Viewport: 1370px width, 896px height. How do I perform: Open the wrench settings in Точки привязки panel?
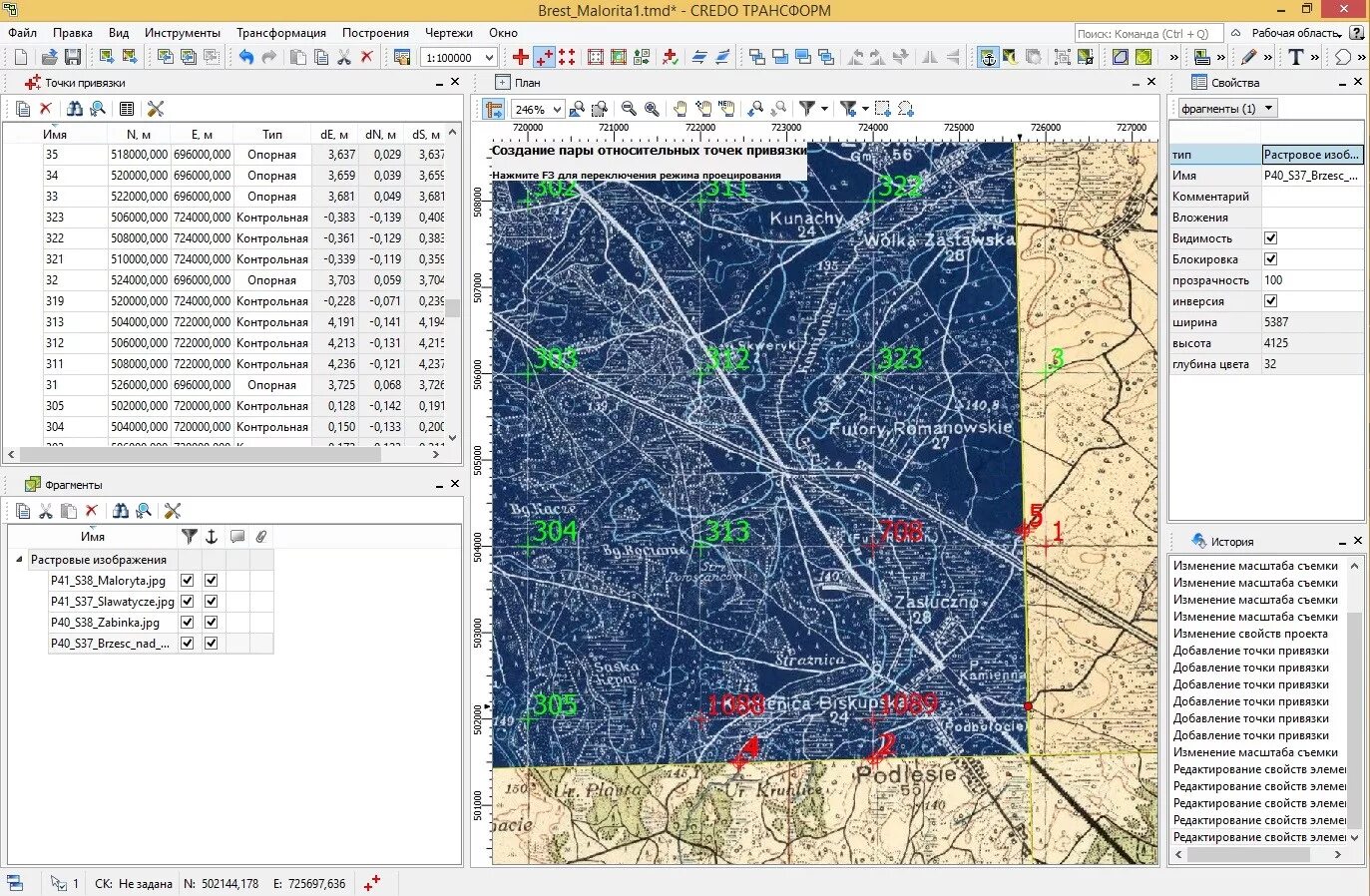click(x=156, y=108)
